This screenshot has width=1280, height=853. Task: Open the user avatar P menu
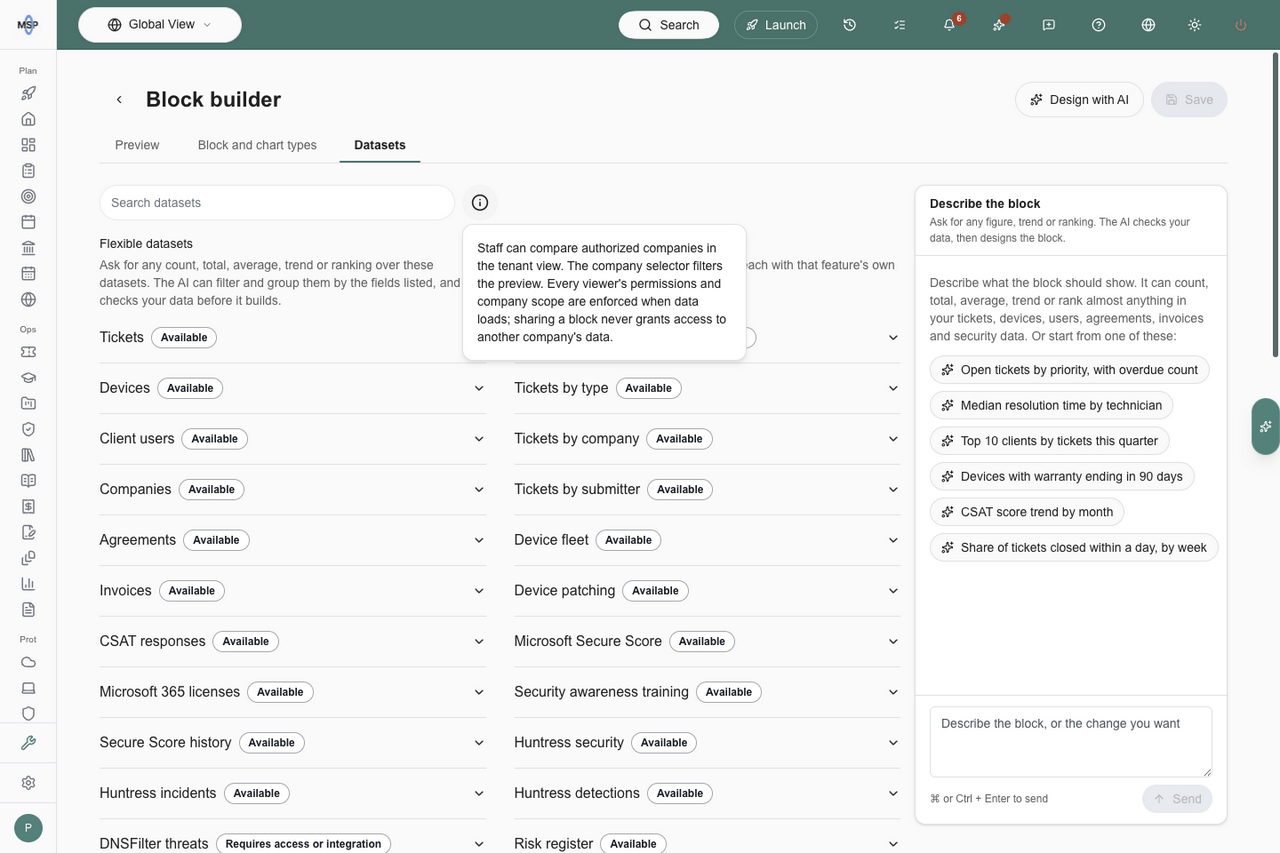click(28, 828)
